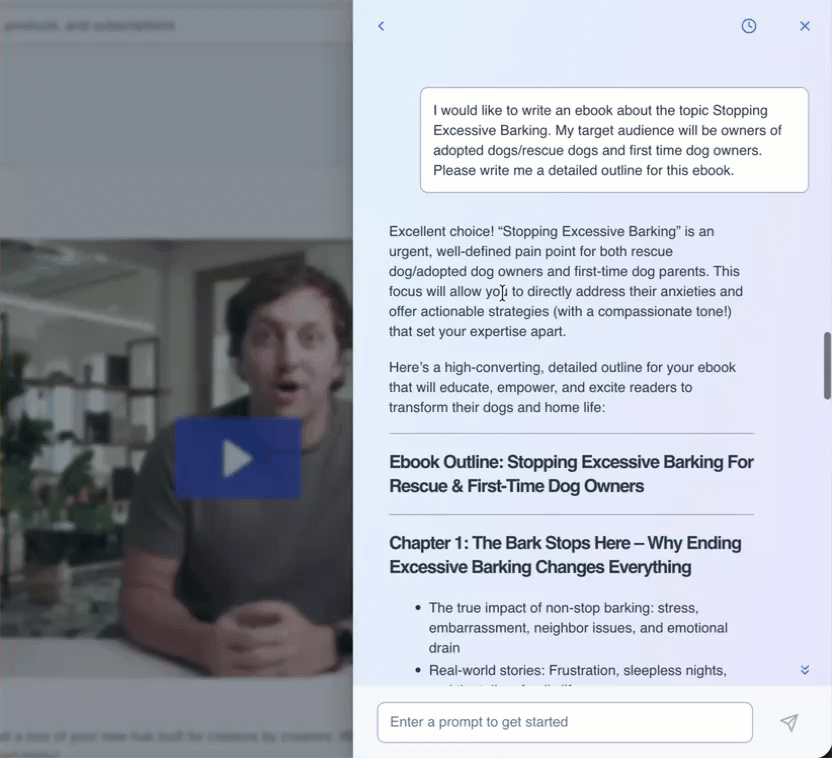Click the user prompt message bubble
The width and height of the screenshot is (832, 758).
point(614,140)
